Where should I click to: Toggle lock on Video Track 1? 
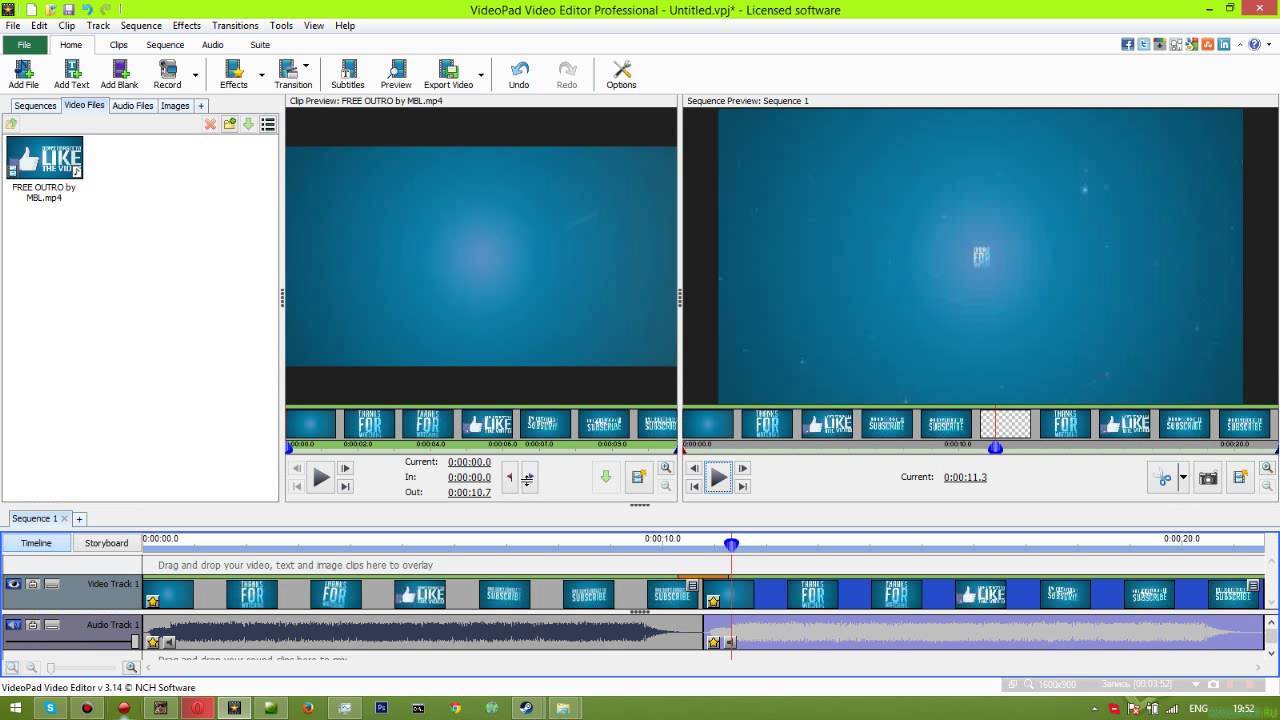33,584
